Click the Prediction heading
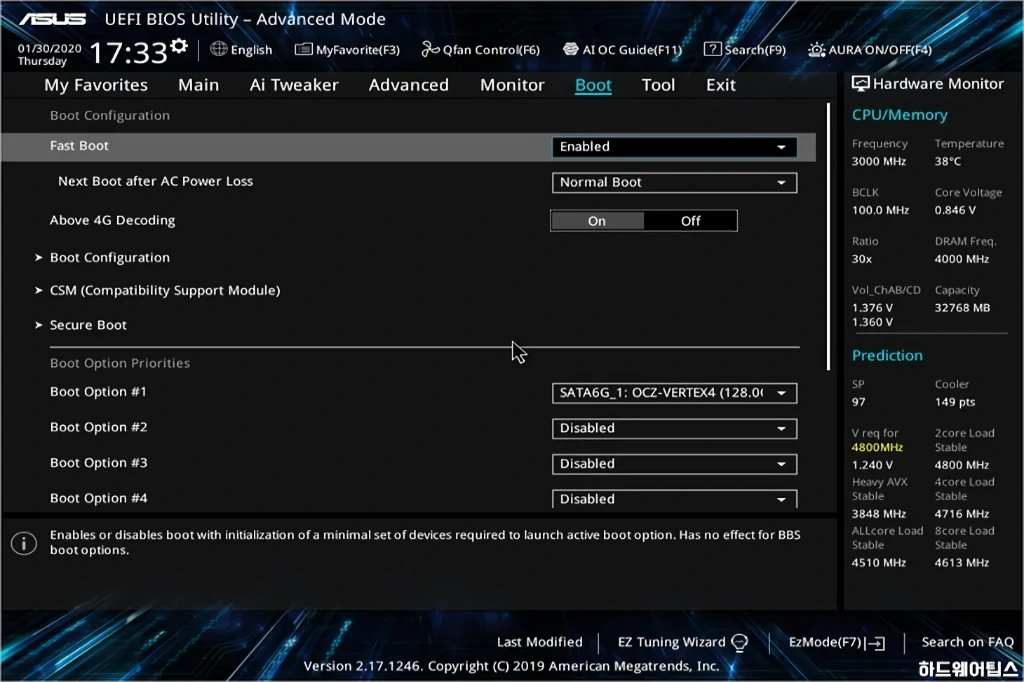 pos(887,355)
